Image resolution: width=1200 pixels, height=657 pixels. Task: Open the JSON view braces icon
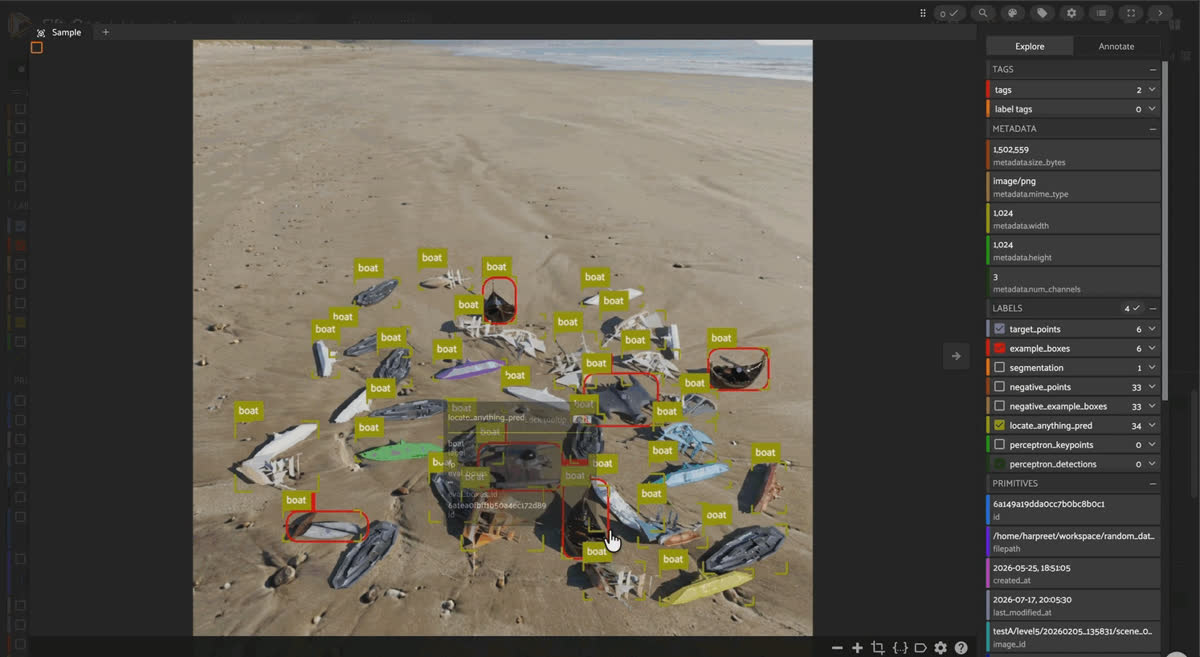tap(900, 648)
